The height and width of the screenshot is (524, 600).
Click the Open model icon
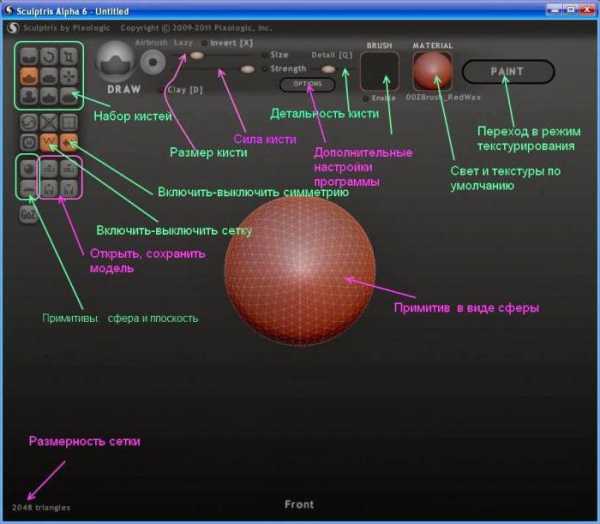click(x=49, y=188)
